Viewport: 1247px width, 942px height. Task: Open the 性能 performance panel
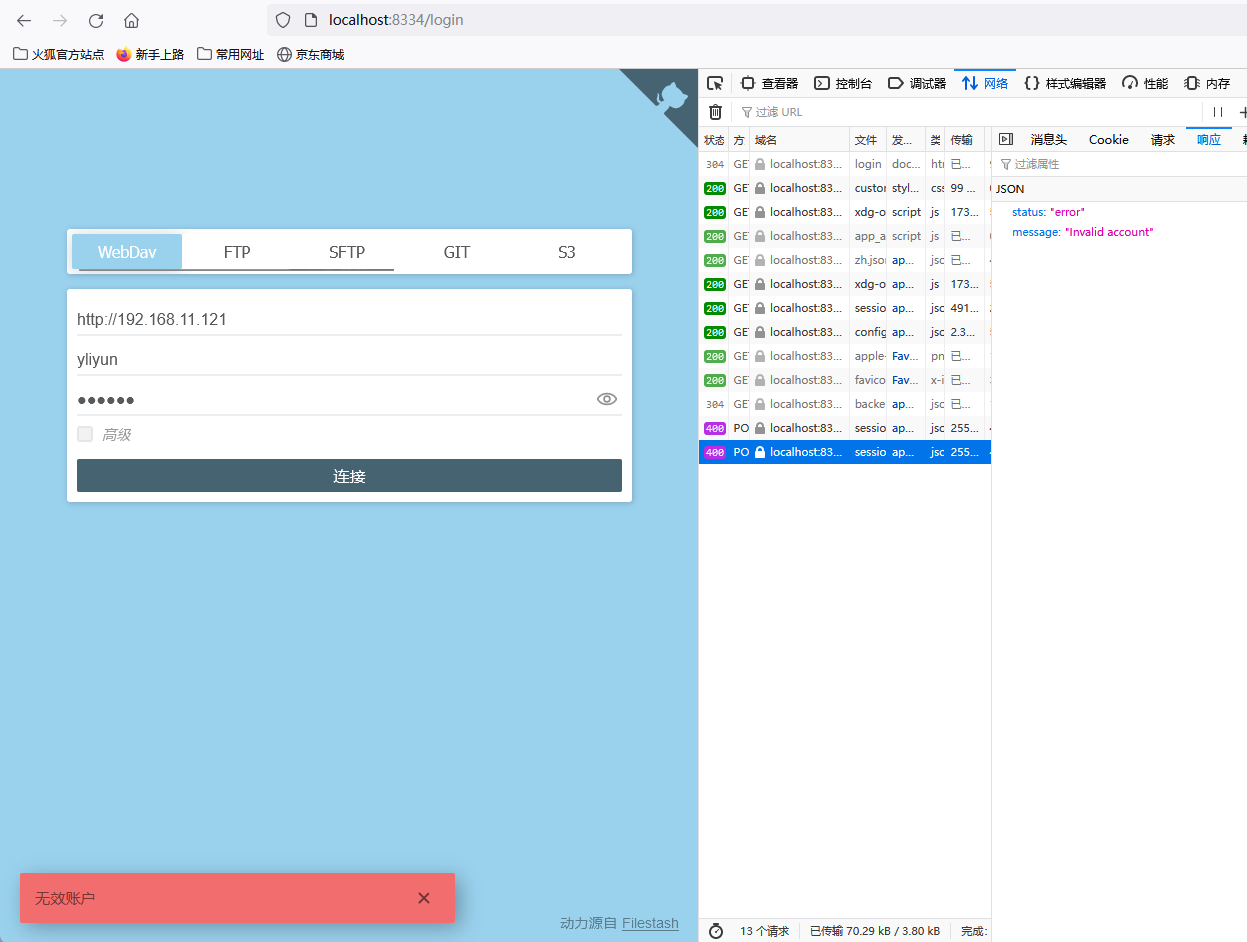[1145, 83]
